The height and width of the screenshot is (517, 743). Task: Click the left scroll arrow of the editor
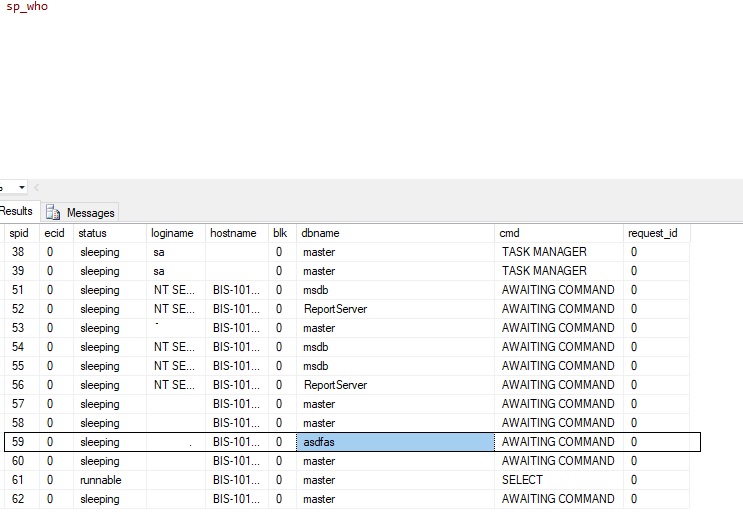[x=37, y=188]
